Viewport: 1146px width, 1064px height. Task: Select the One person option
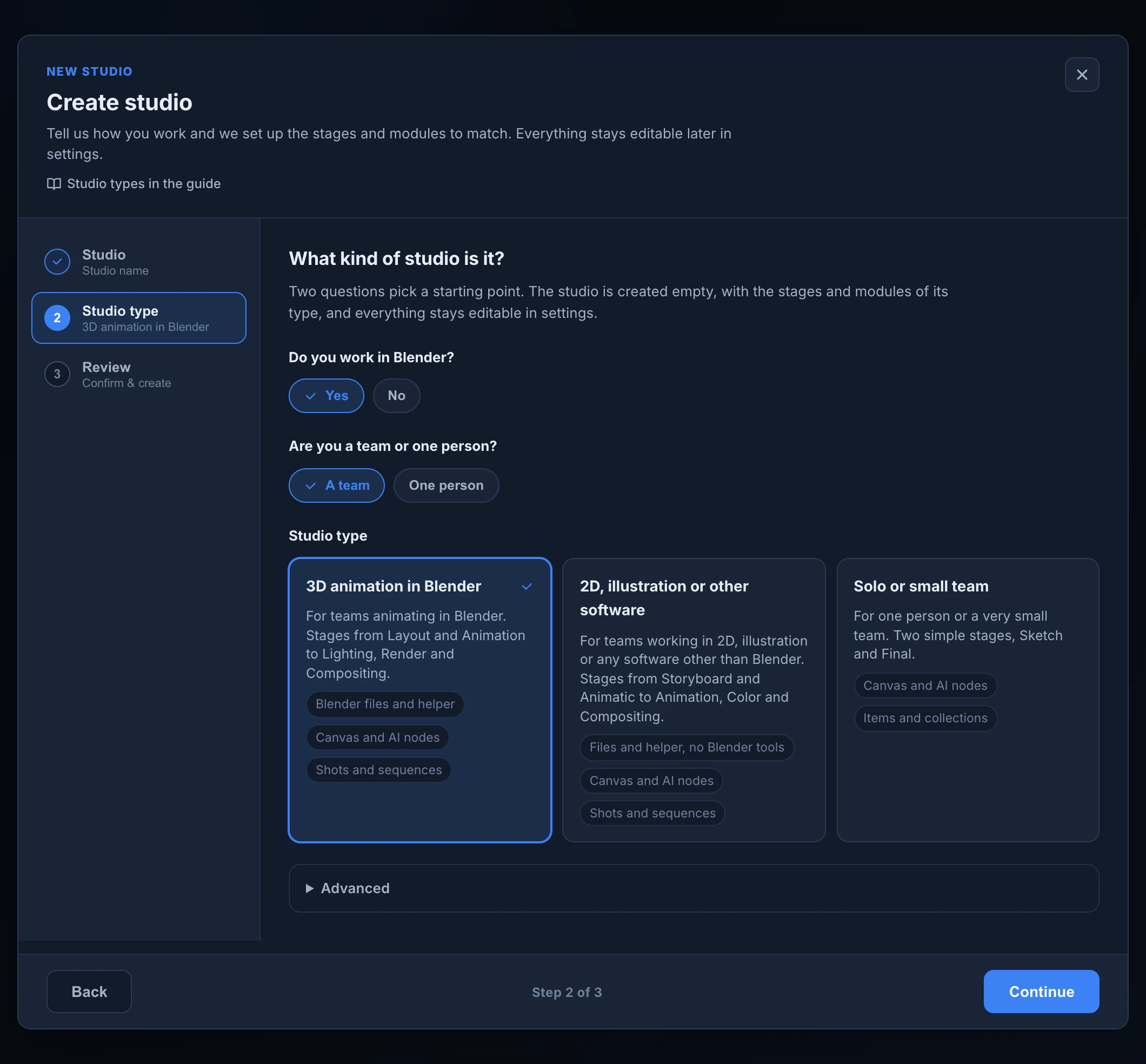pyautogui.click(x=446, y=486)
